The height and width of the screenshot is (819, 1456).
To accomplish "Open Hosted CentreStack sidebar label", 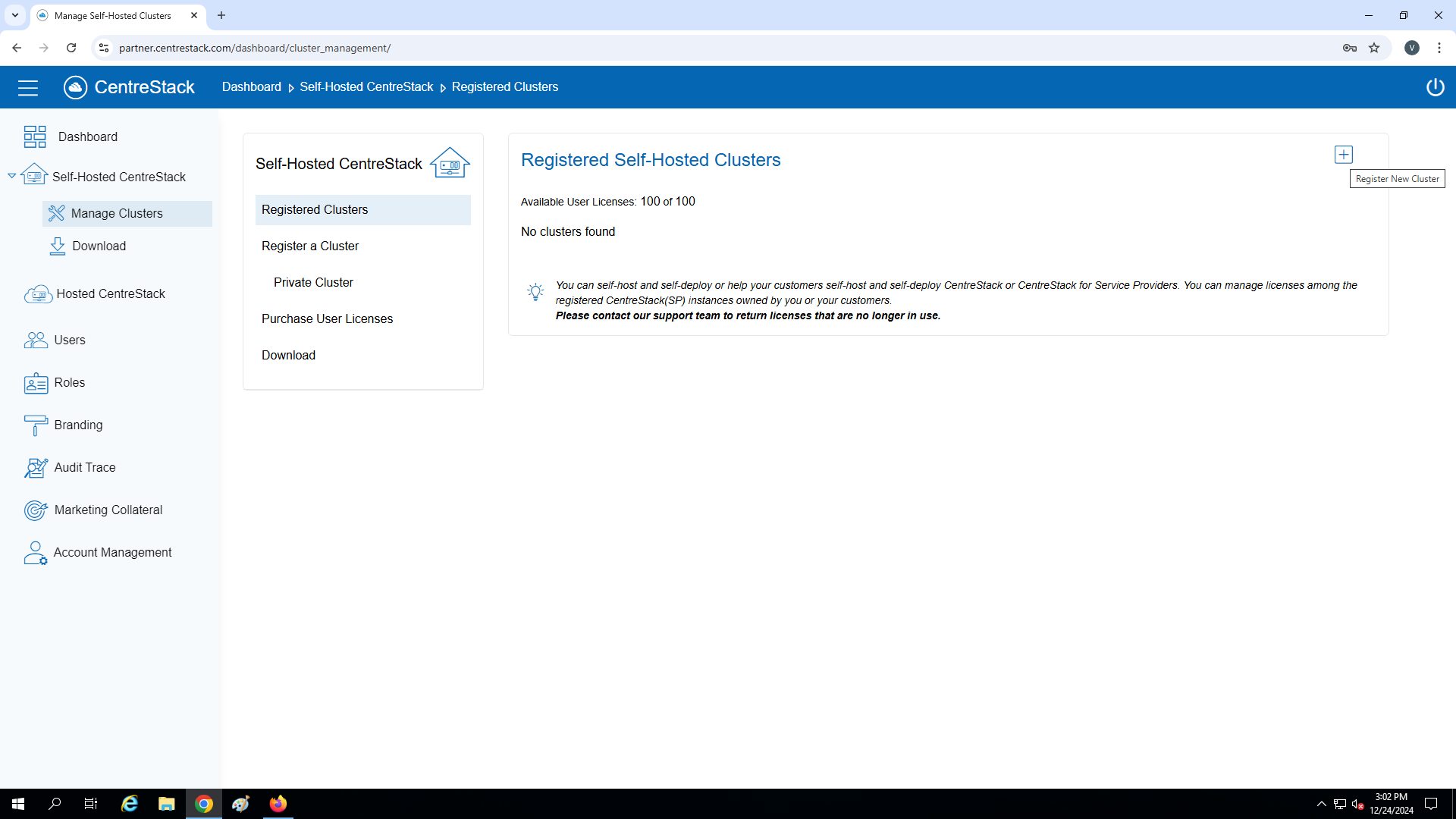I will coord(111,294).
